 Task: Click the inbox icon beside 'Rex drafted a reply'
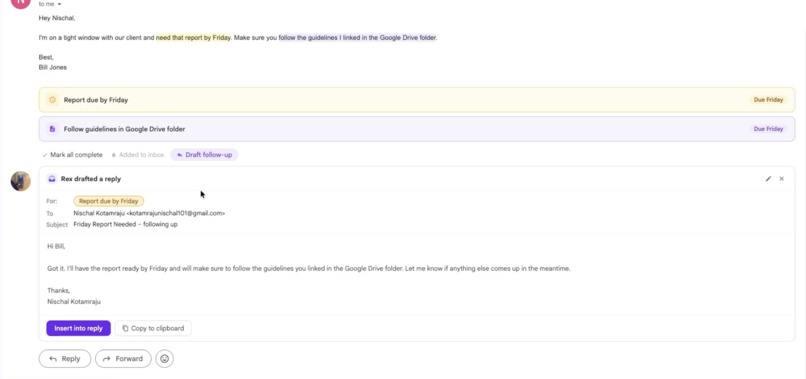(52, 179)
